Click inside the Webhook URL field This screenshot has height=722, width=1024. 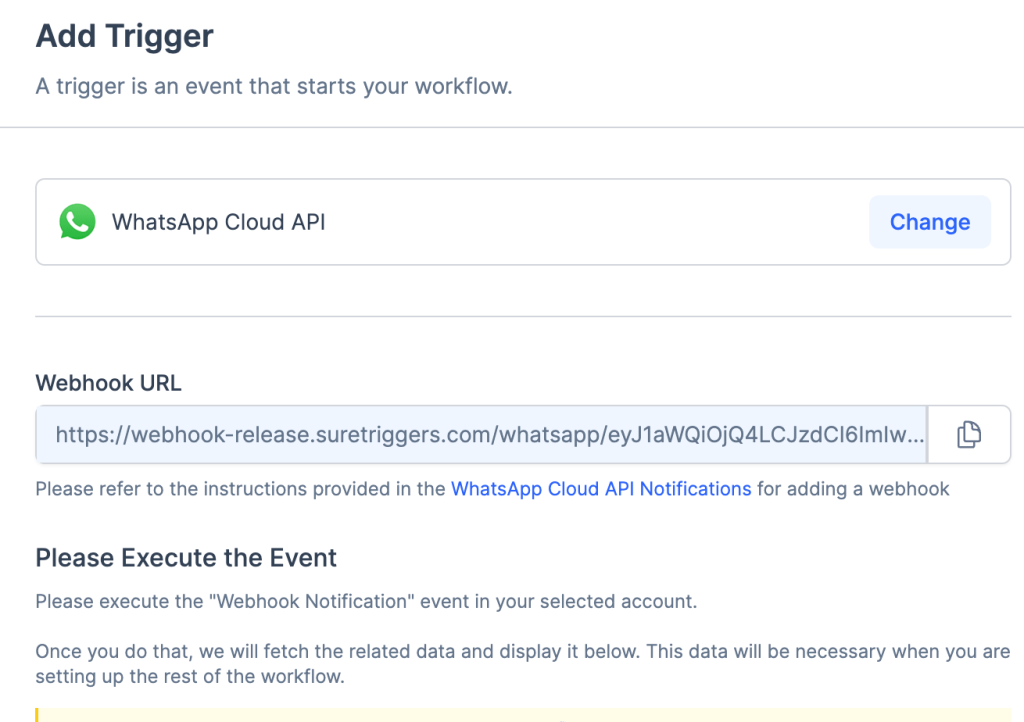pos(480,435)
